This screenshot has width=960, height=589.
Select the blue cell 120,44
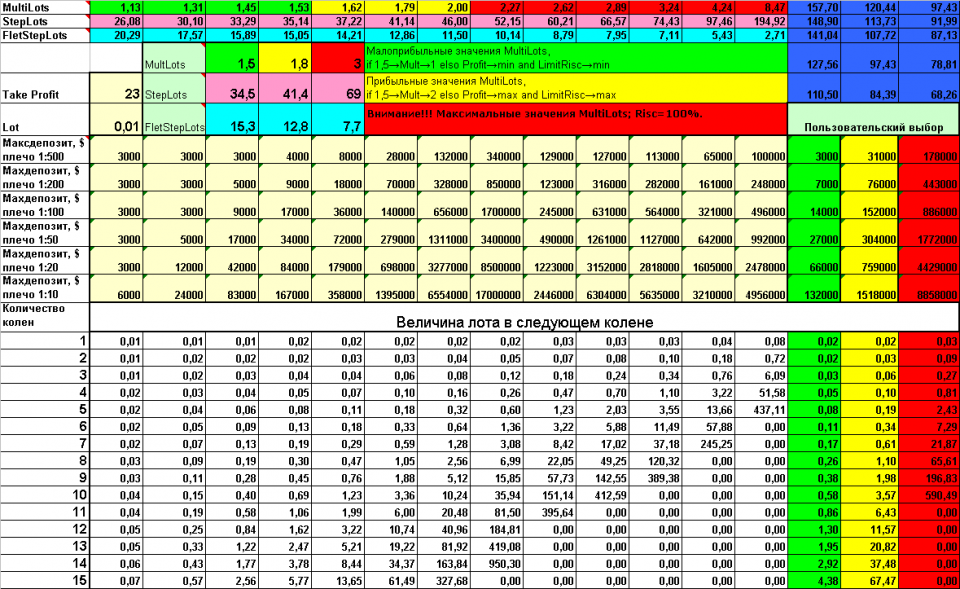click(x=869, y=7)
